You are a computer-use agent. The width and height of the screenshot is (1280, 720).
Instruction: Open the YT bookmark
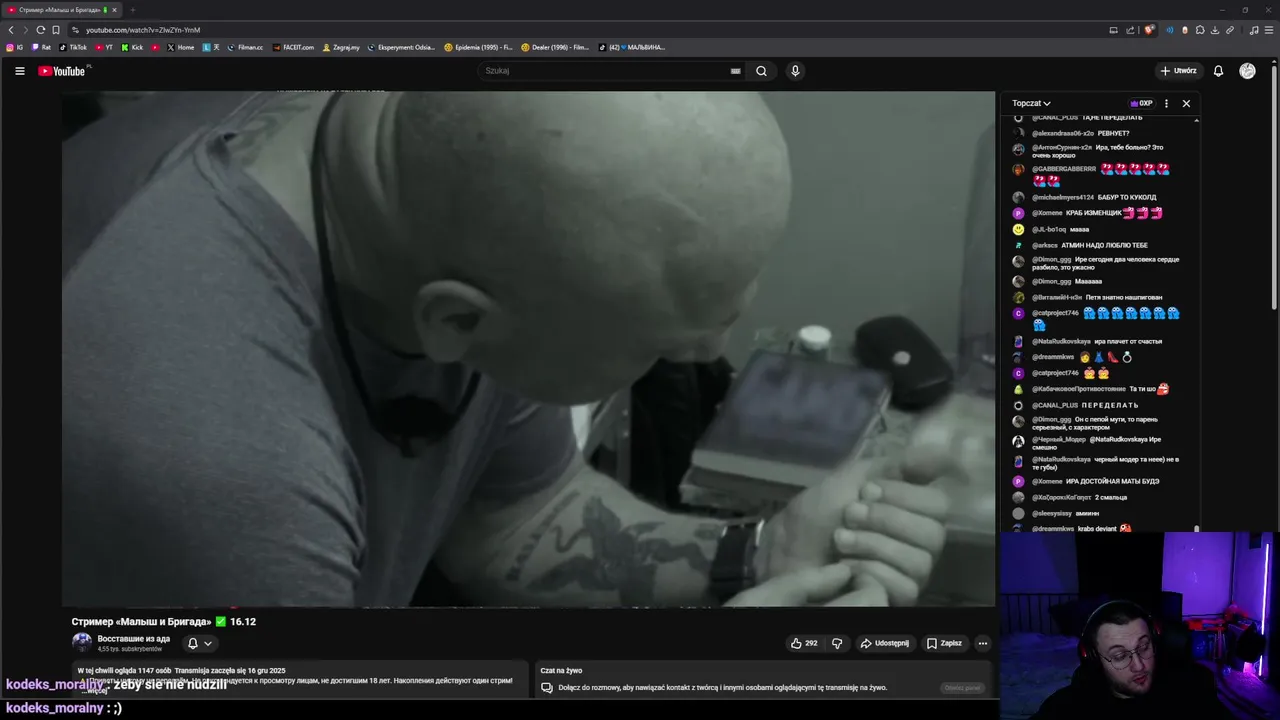(104, 47)
